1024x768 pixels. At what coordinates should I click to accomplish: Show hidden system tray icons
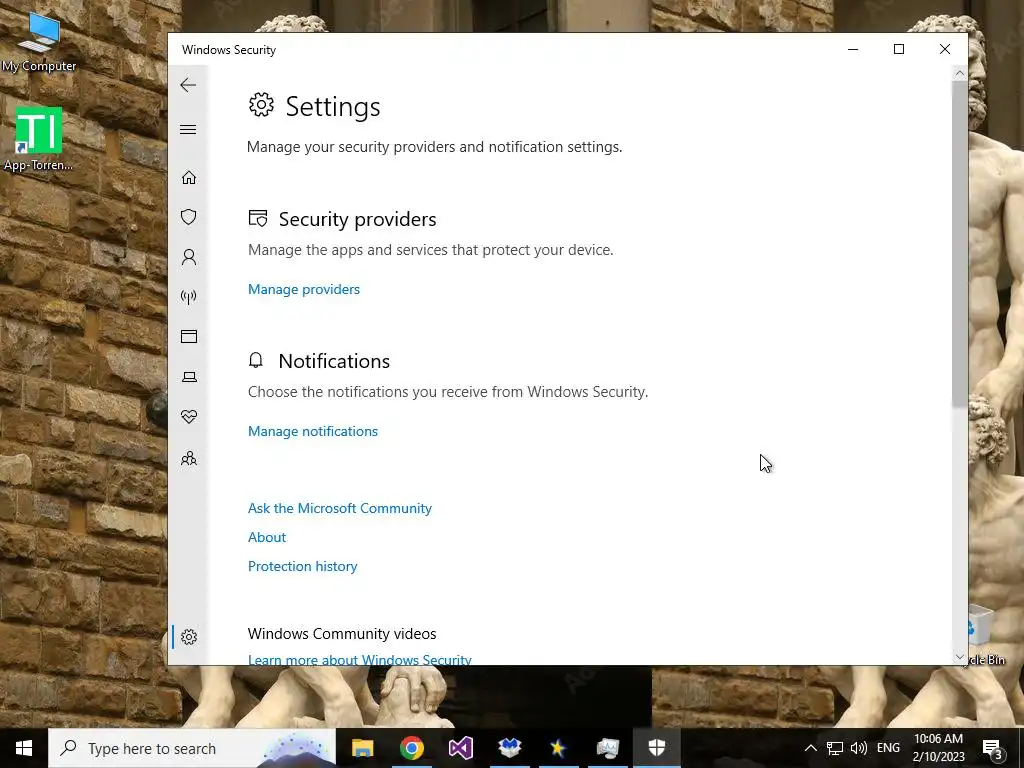(810, 748)
